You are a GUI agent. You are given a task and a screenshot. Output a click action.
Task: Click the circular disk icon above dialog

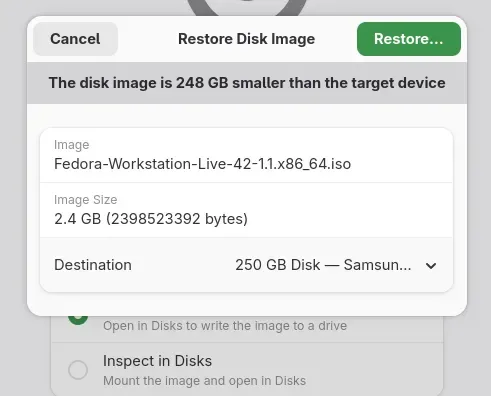(x=247, y=7)
